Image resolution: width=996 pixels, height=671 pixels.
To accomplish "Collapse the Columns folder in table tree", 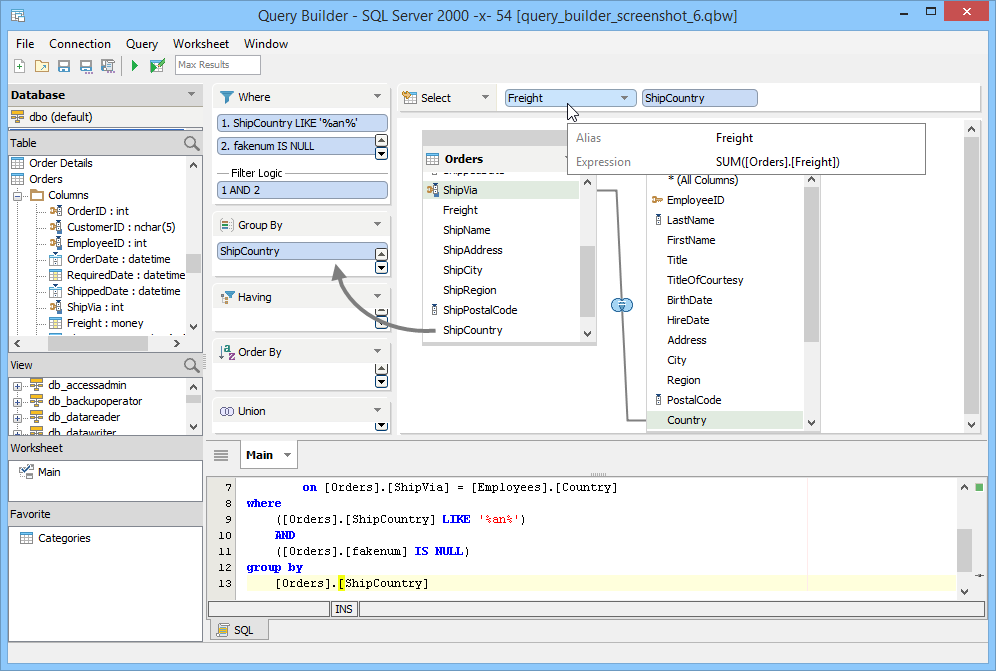I will 17,196.
